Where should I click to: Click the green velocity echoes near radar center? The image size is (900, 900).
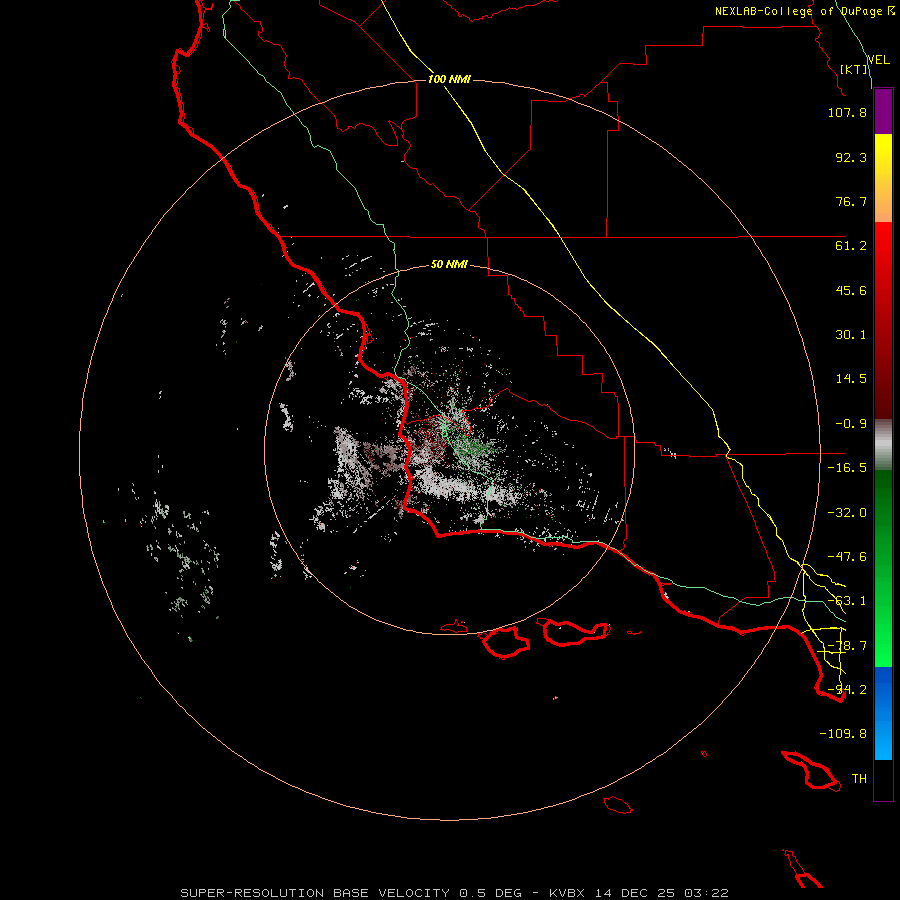click(x=474, y=448)
